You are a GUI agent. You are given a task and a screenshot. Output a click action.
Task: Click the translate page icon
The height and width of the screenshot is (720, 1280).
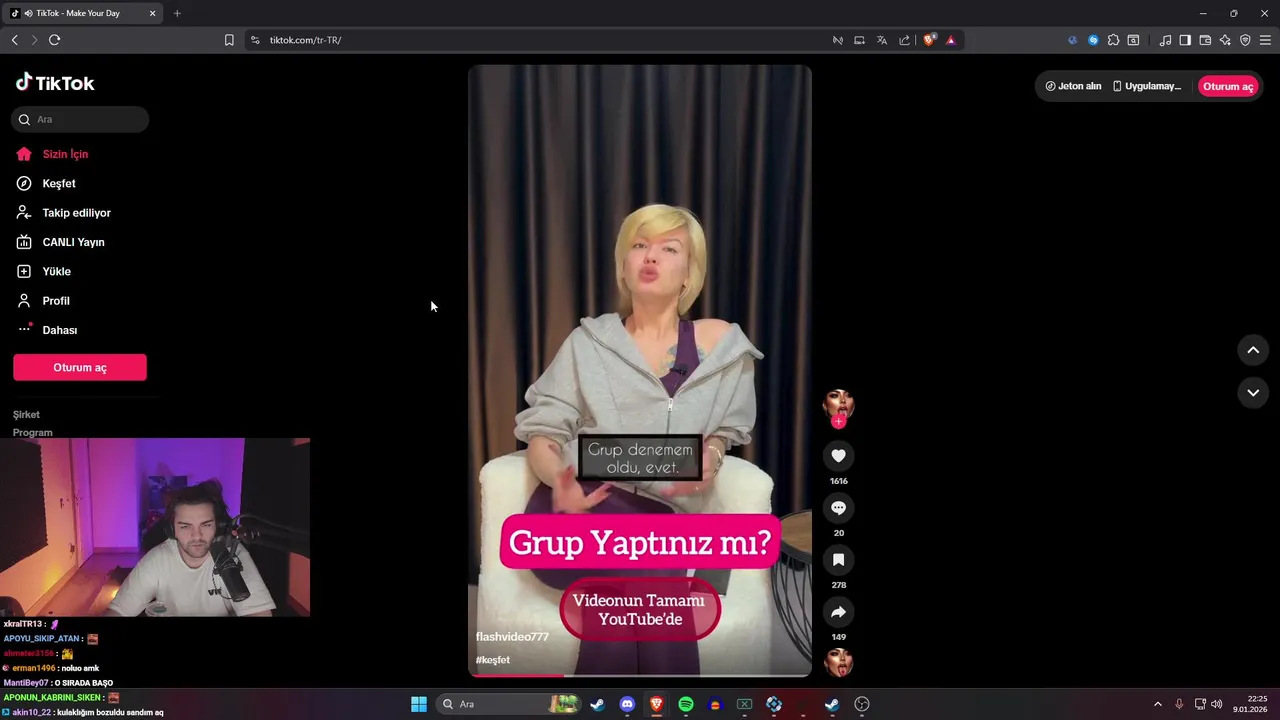(x=882, y=40)
